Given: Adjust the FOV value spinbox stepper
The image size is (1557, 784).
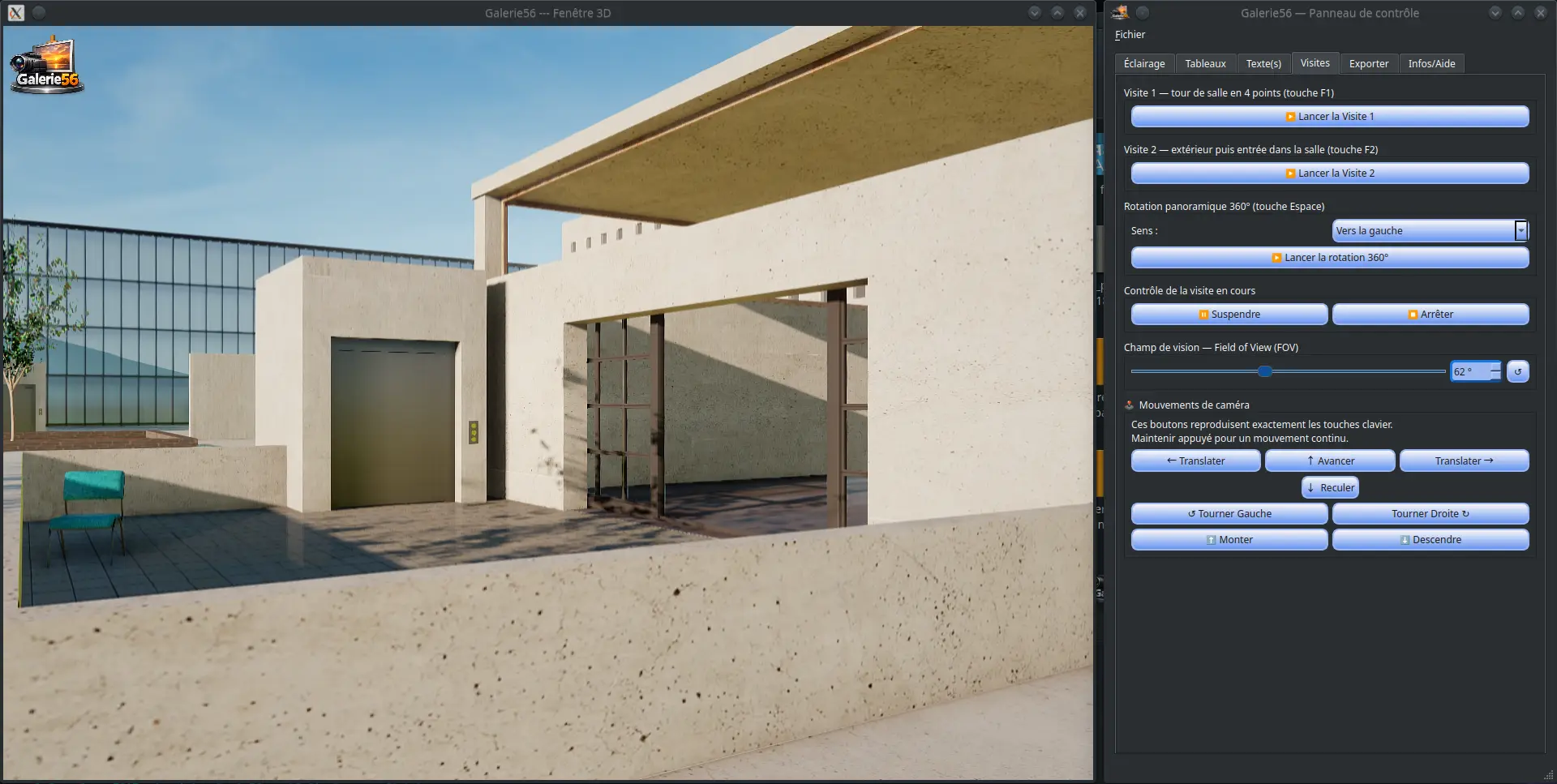Looking at the screenshot, I should (1495, 371).
